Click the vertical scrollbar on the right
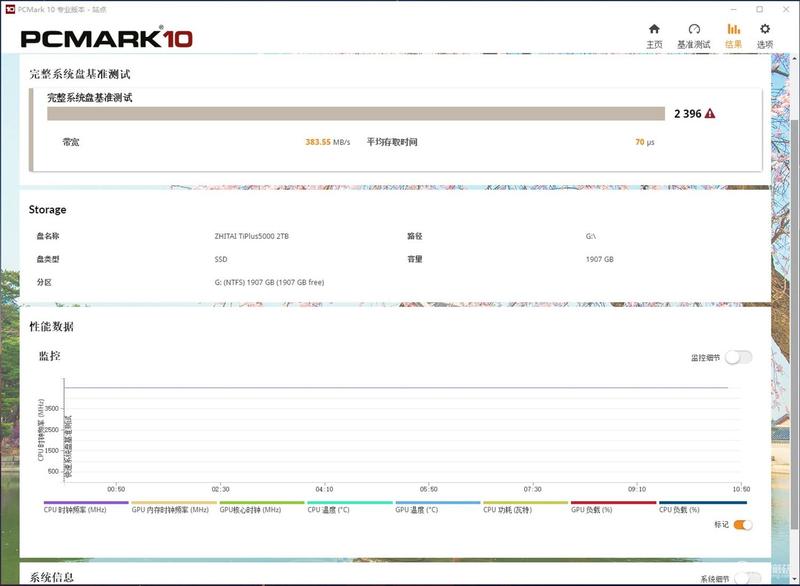This screenshot has height=586, width=800. point(795,324)
